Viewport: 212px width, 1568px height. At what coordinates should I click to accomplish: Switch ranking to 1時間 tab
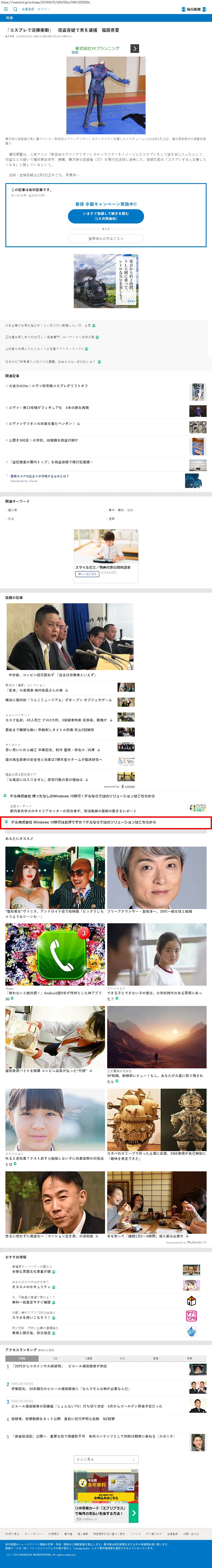point(22,1359)
